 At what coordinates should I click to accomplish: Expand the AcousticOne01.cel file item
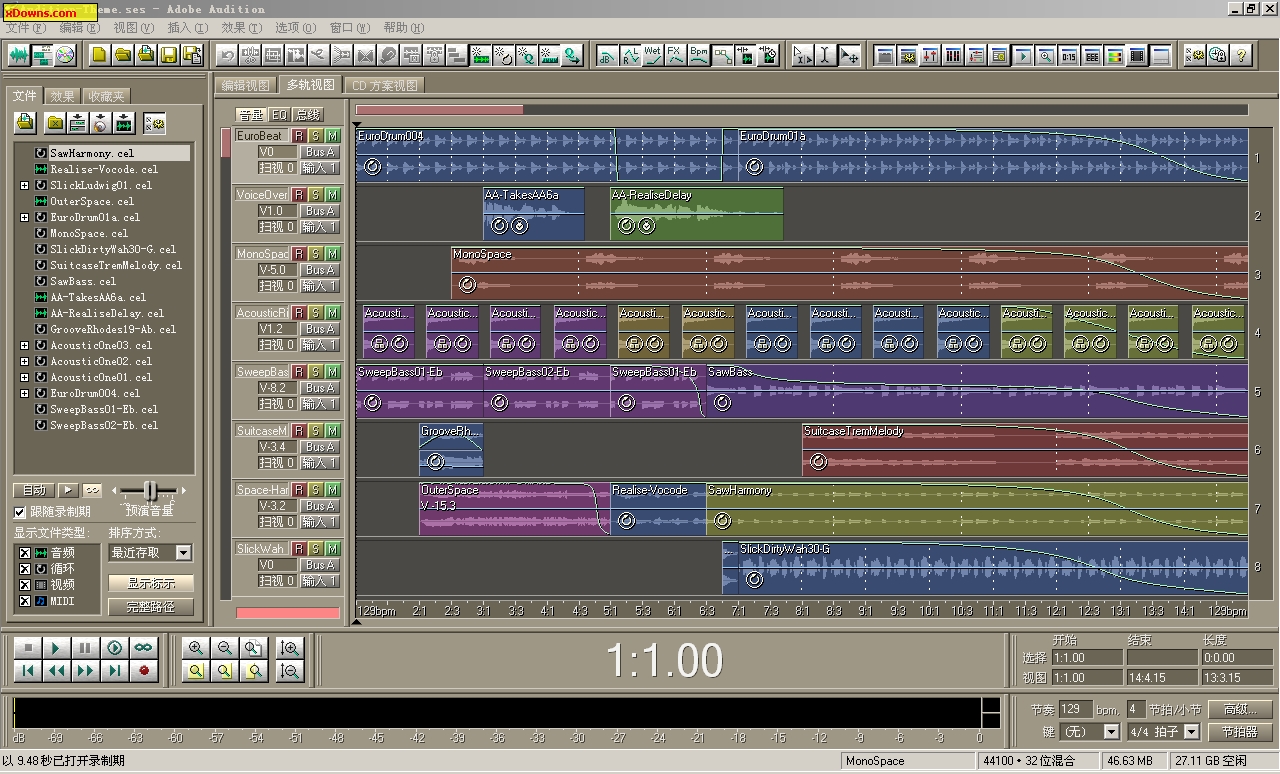(x=24, y=377)
